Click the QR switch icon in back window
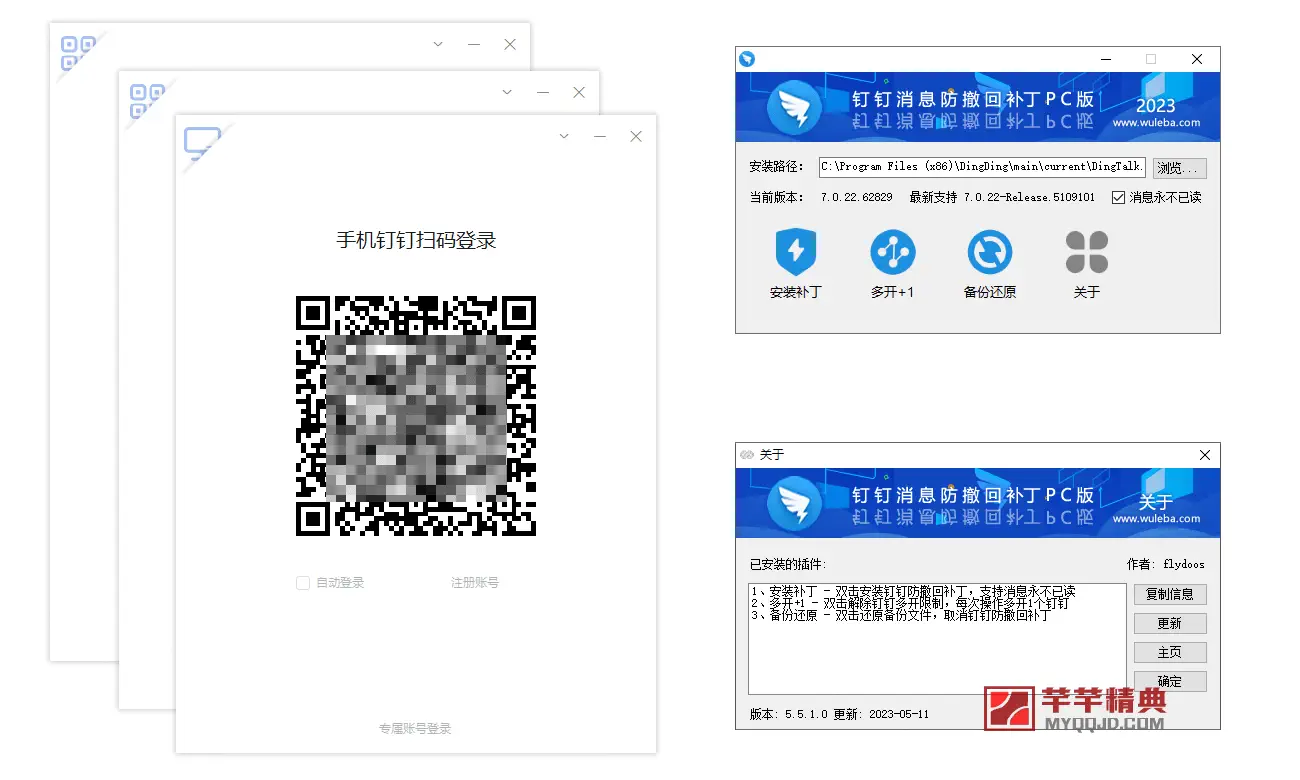The image size is (1300, 780). point(77,52)
